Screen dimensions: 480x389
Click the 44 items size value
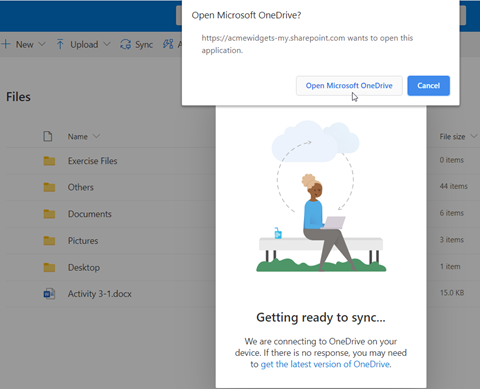[454, 186]
